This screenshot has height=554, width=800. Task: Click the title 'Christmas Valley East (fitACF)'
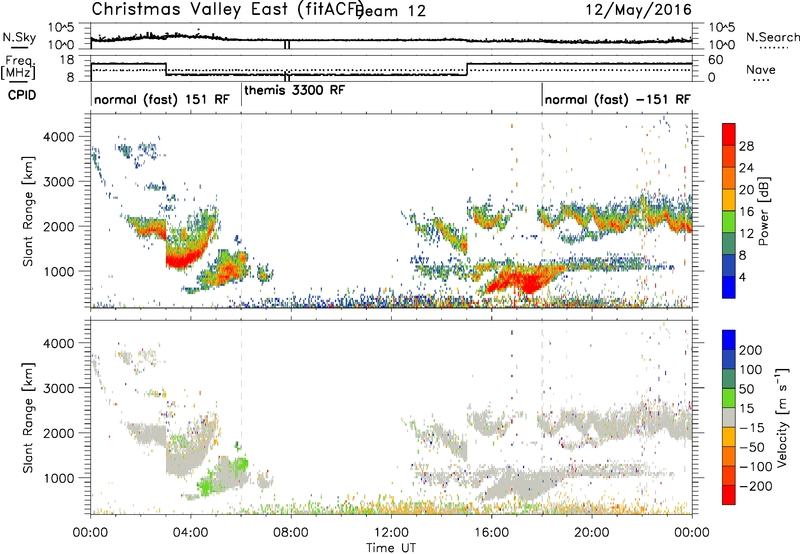point(227,9)
